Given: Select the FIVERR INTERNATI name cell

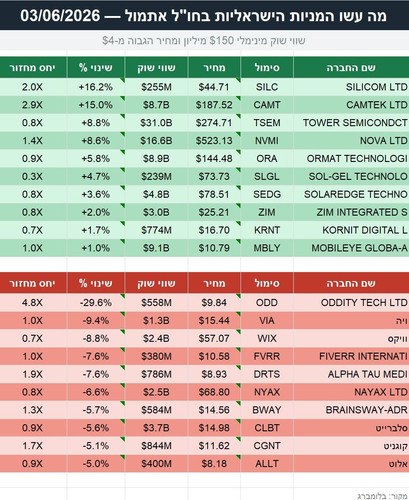Looking at the screenshot, I should [x=351, y=357].
